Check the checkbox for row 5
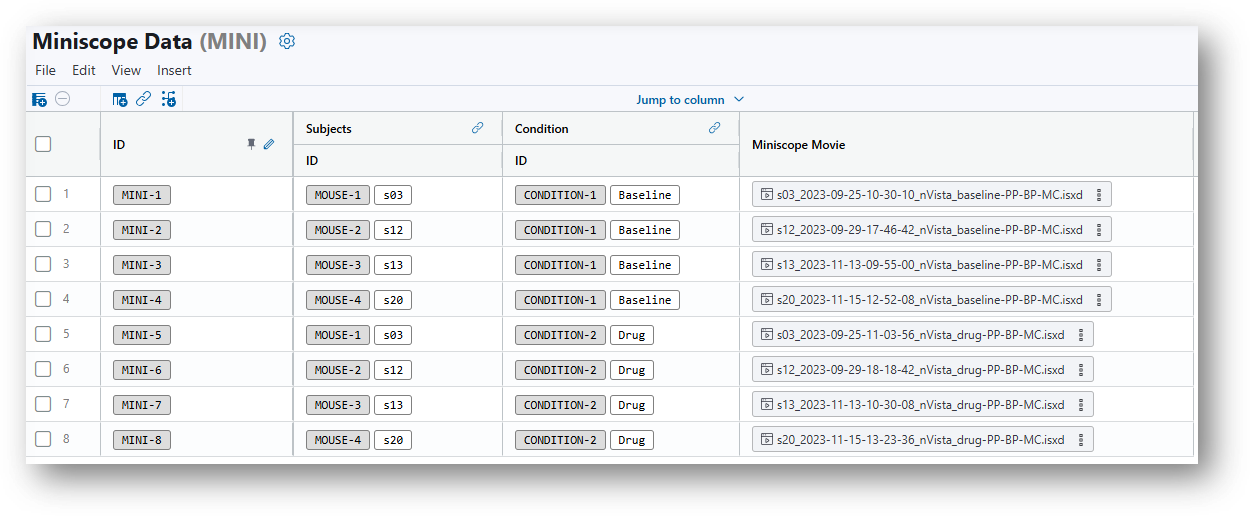Viewport: 1250px width, 516px height. click(x=43, y=334)
